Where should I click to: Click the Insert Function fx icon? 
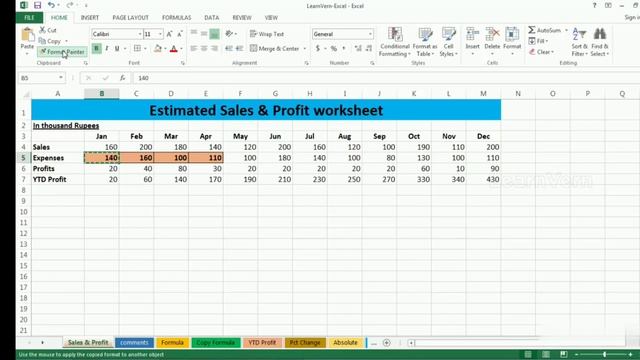point(122,78)
